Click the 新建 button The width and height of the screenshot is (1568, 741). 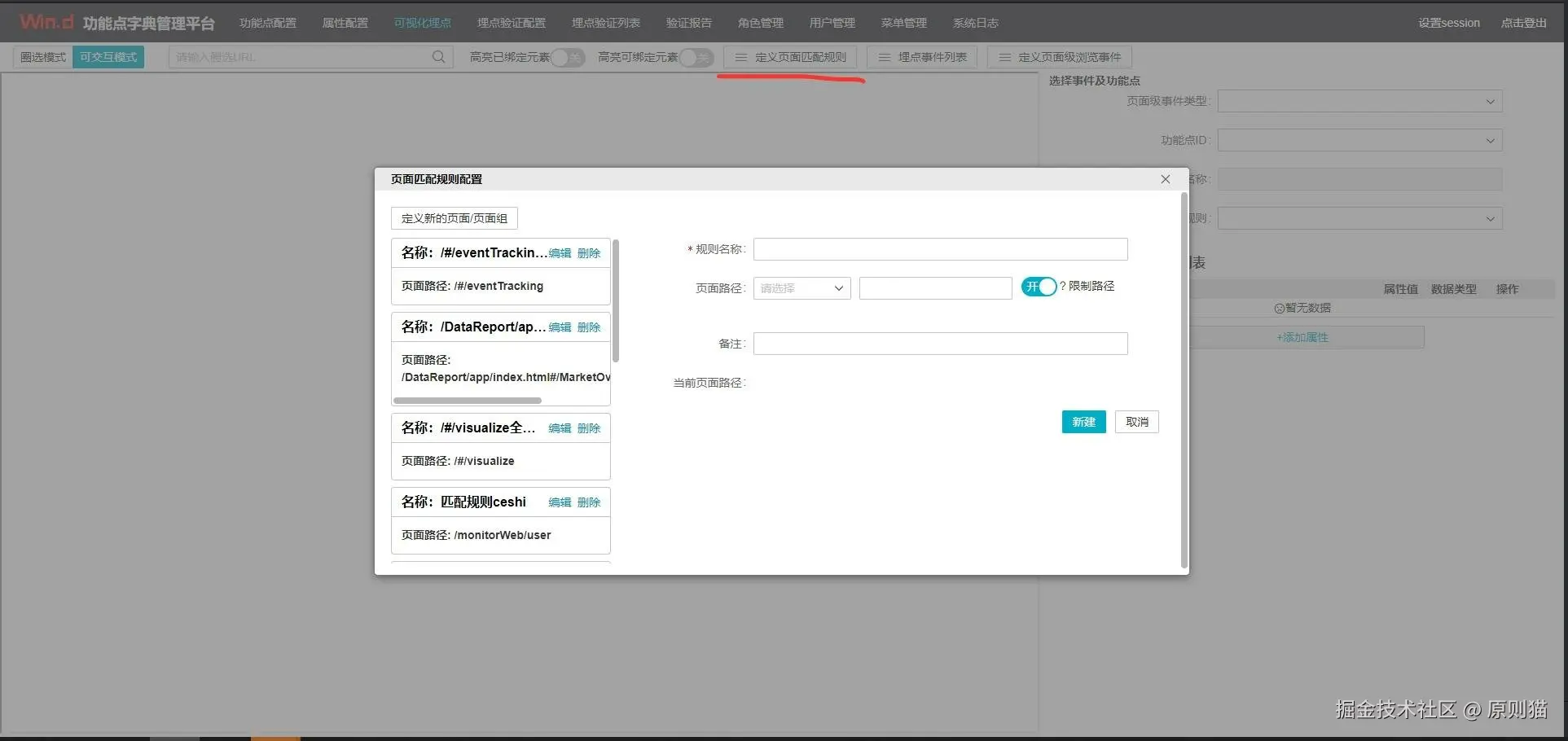click(1084, 422)
